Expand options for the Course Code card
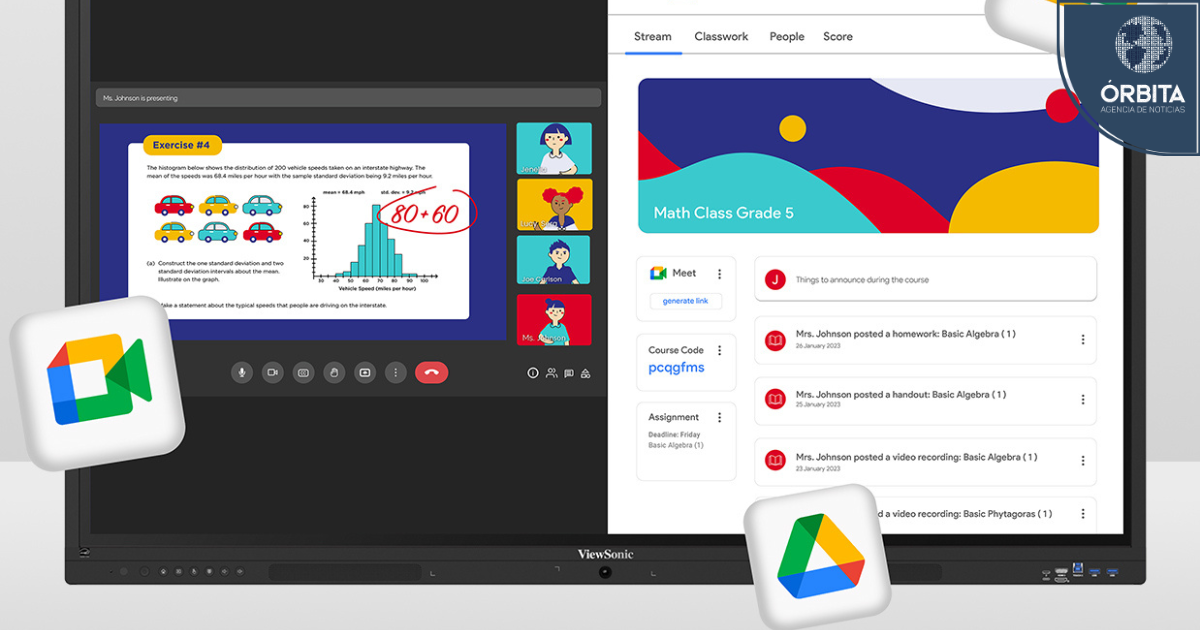 coord(719,350)
